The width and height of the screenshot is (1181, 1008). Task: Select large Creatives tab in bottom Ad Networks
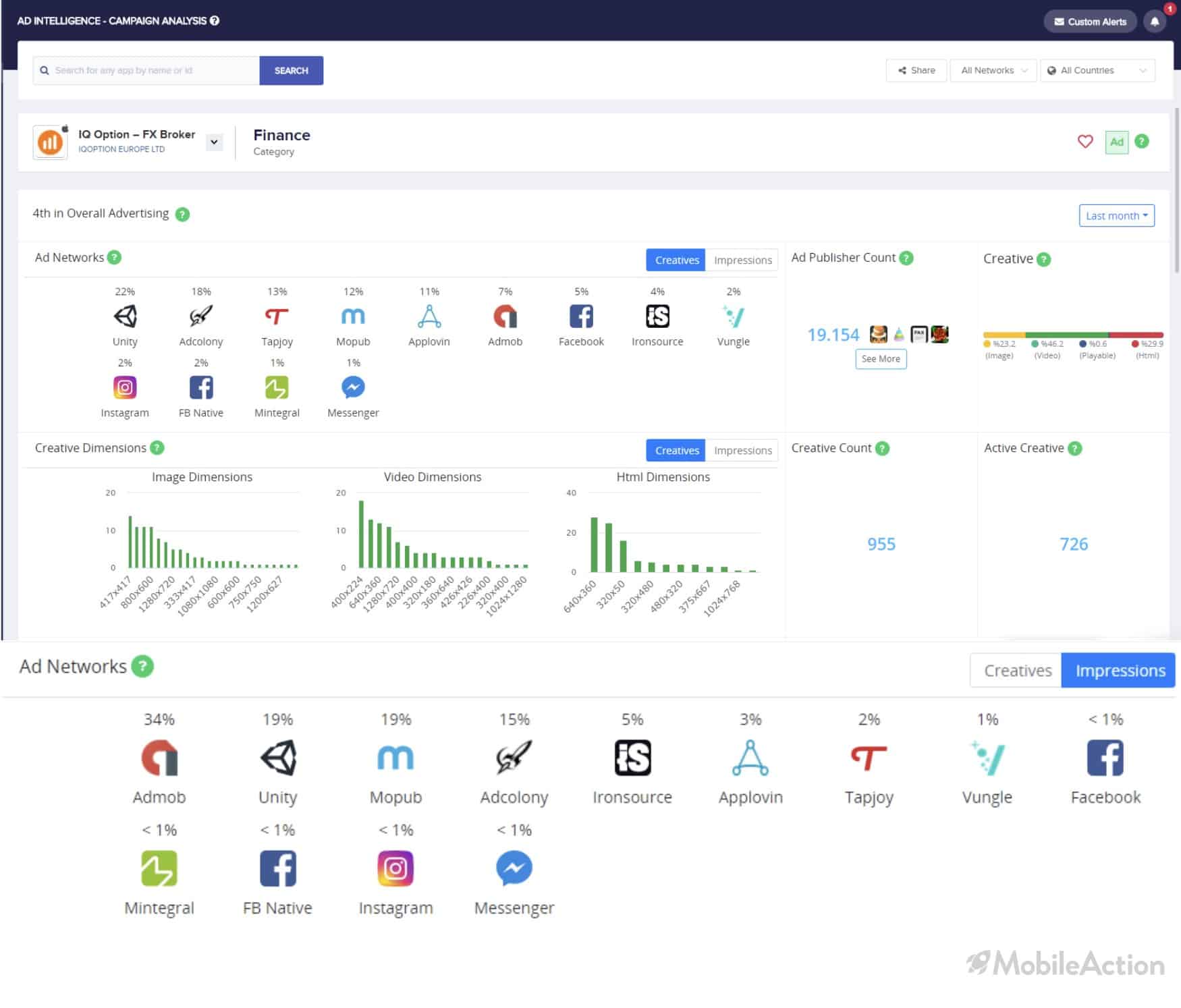pos(1017,671)
